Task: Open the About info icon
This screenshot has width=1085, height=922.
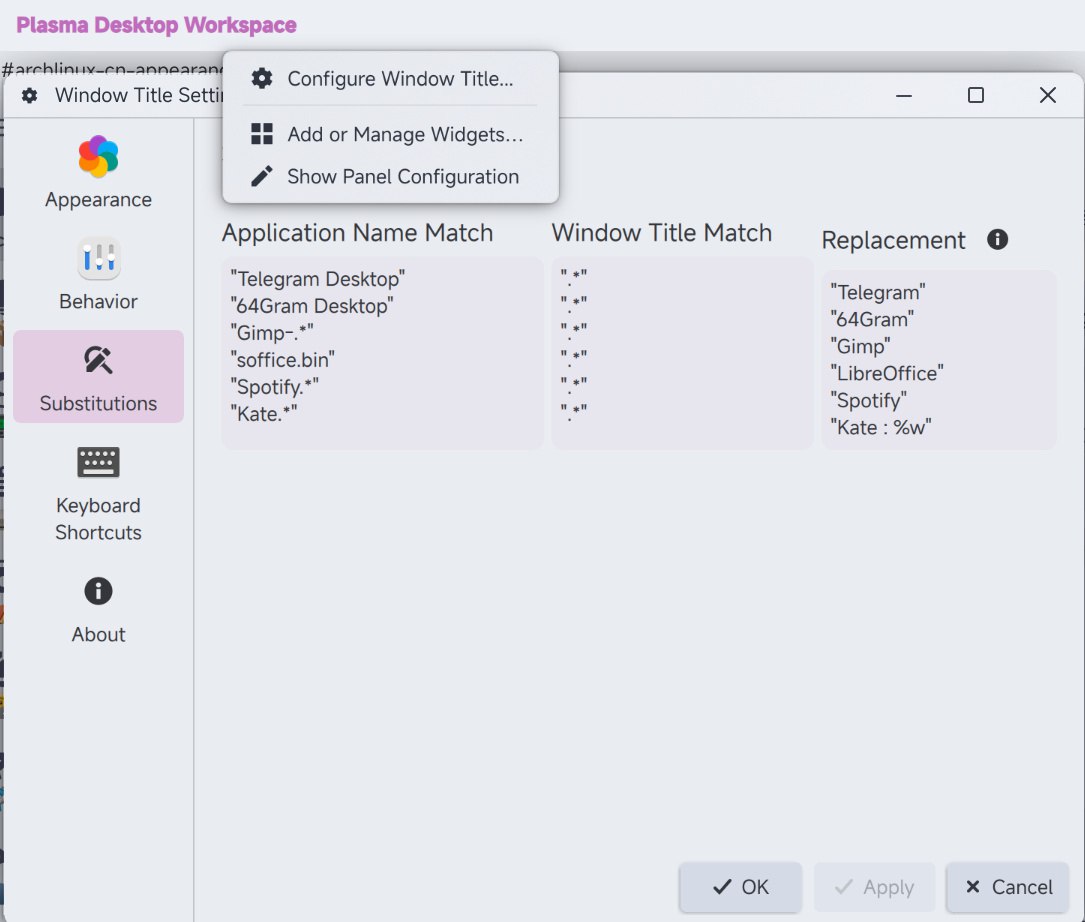Action: pos(98,591)
